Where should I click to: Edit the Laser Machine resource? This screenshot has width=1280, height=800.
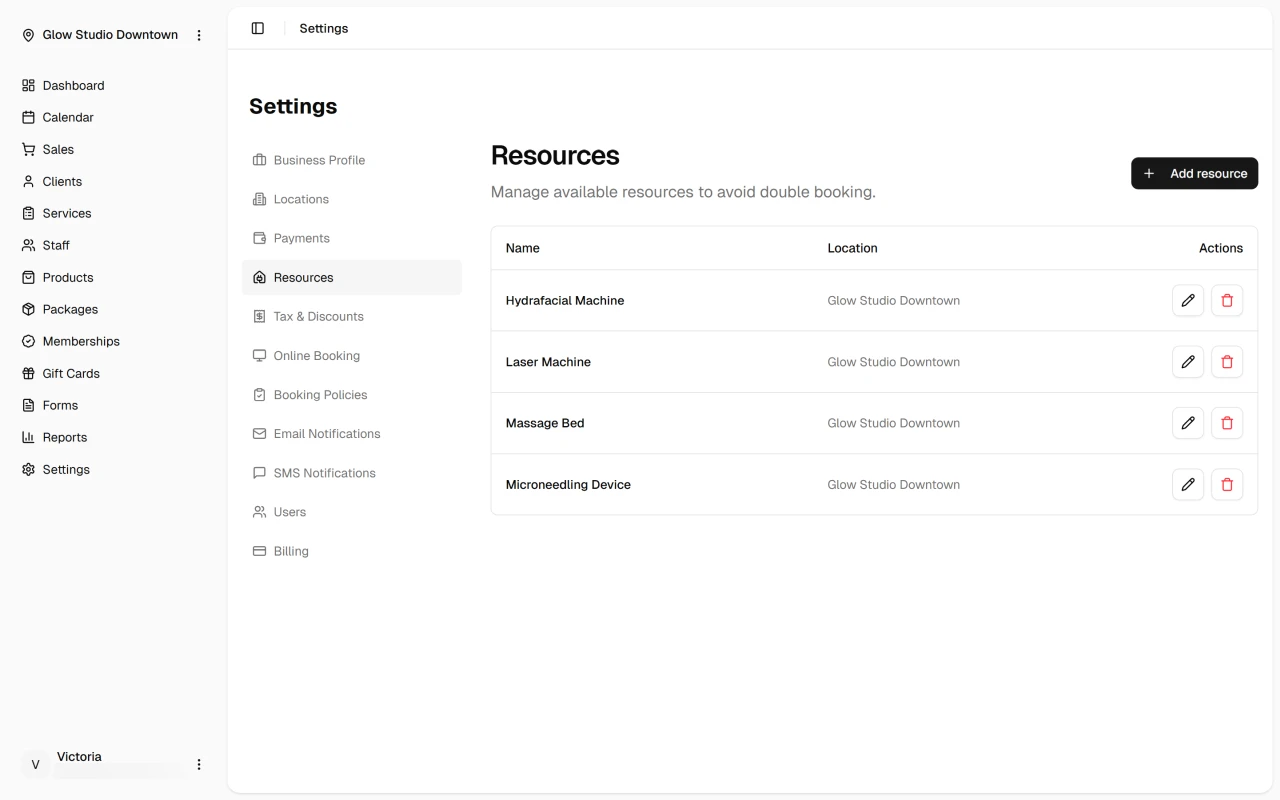1188,362
